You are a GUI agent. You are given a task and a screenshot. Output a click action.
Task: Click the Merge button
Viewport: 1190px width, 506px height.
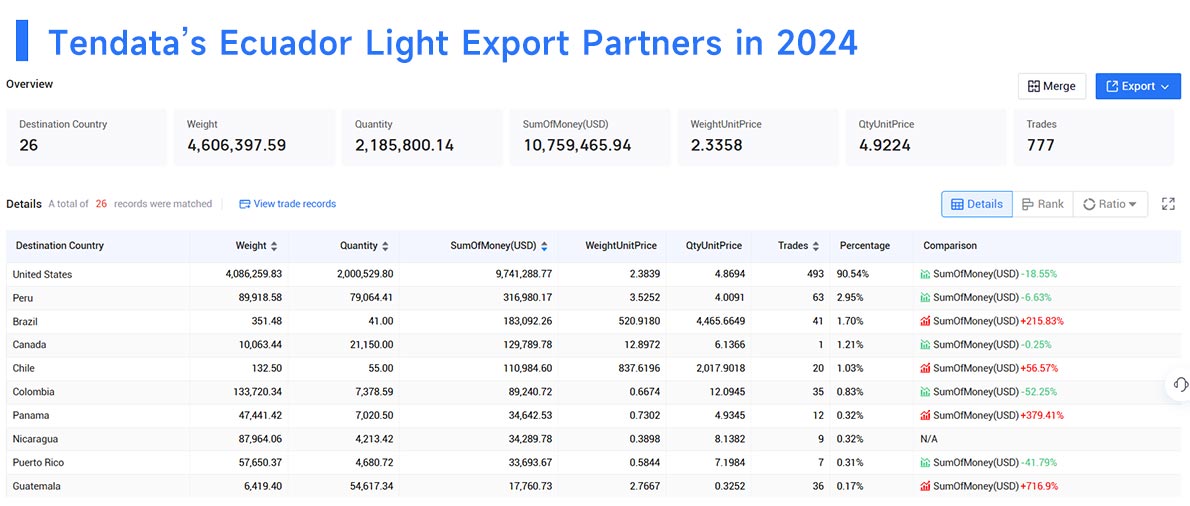coord(1052,86)
